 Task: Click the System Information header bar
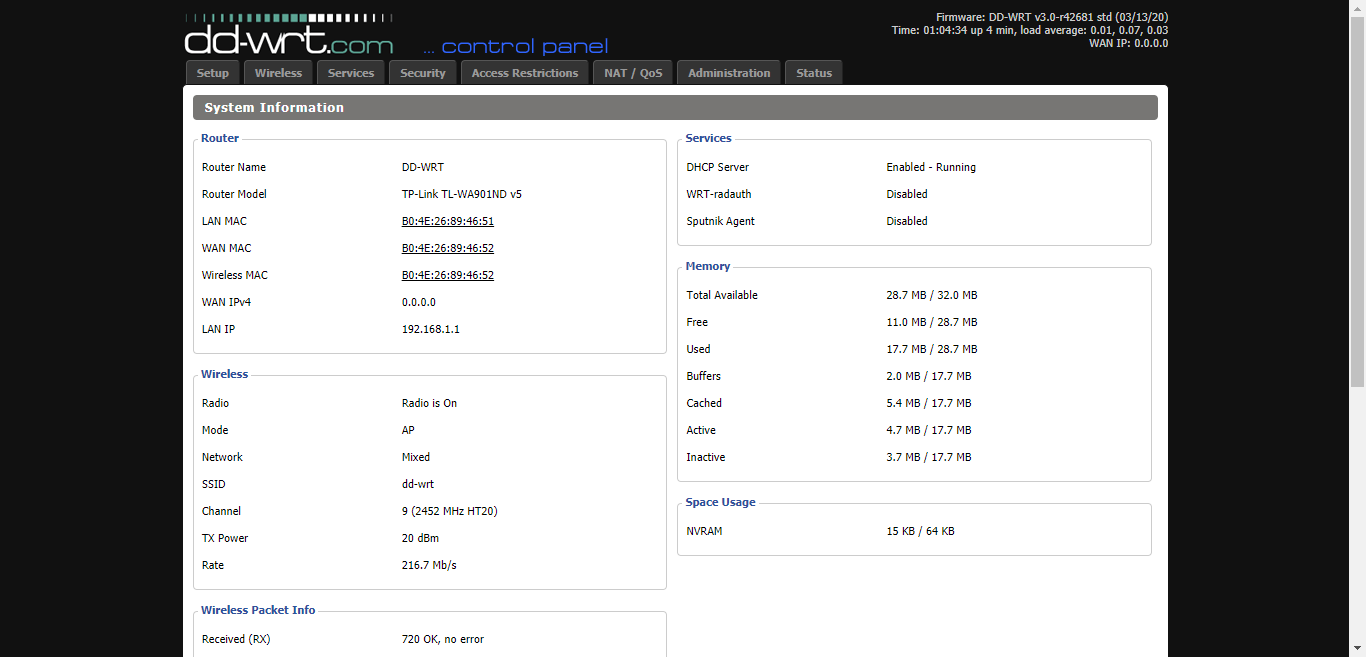point(675,107)
